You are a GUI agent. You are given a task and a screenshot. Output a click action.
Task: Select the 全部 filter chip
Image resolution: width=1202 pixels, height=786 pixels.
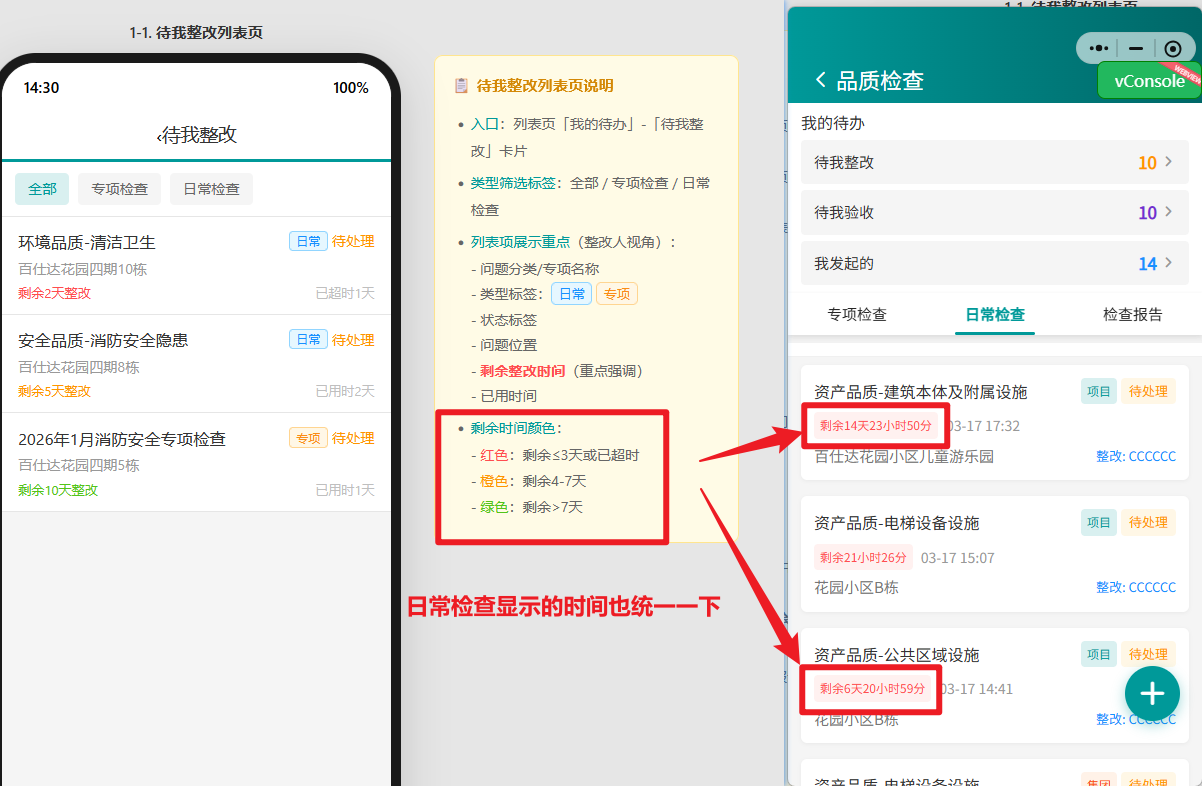[x=42, y=189]
